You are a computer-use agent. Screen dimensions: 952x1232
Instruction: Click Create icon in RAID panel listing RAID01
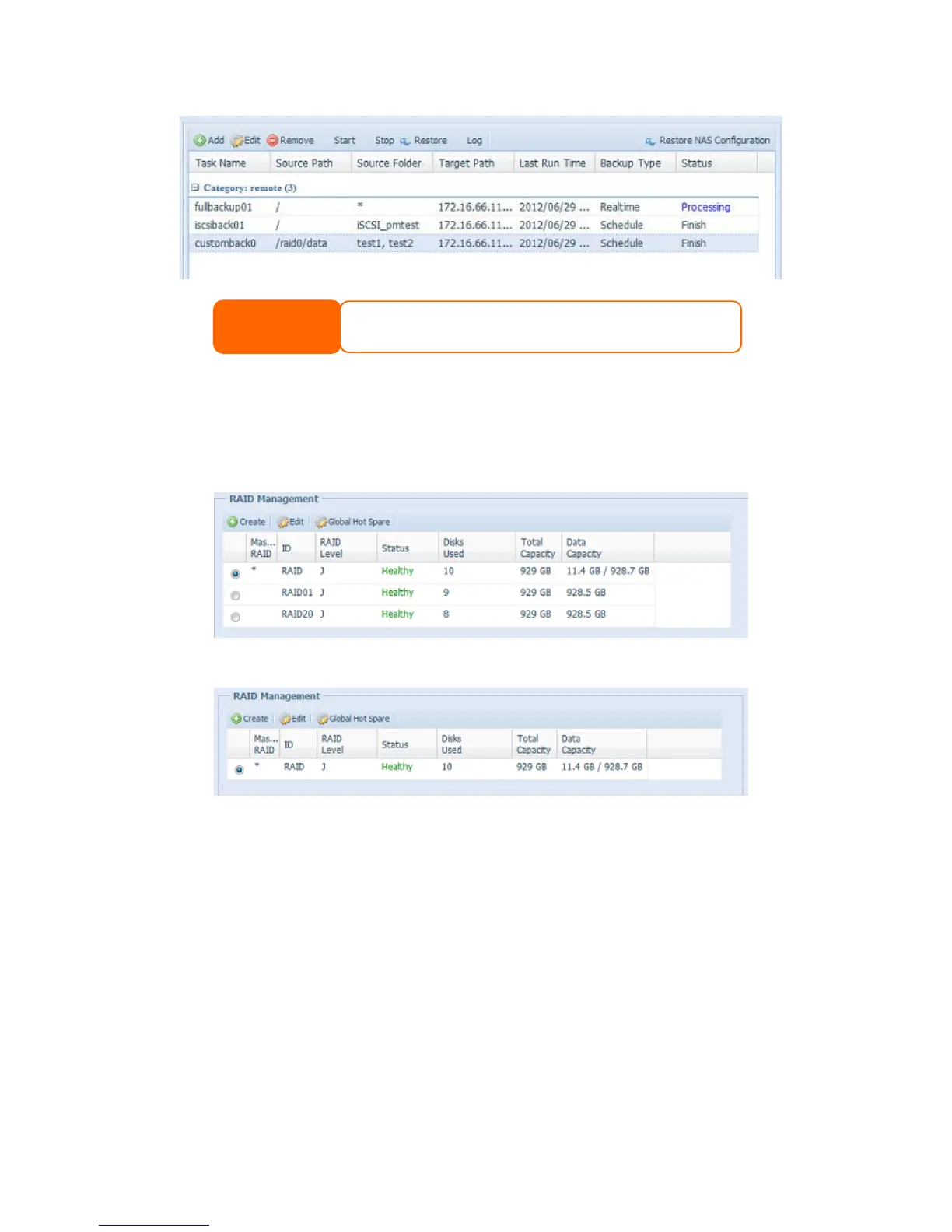click(x=233, y=522)
